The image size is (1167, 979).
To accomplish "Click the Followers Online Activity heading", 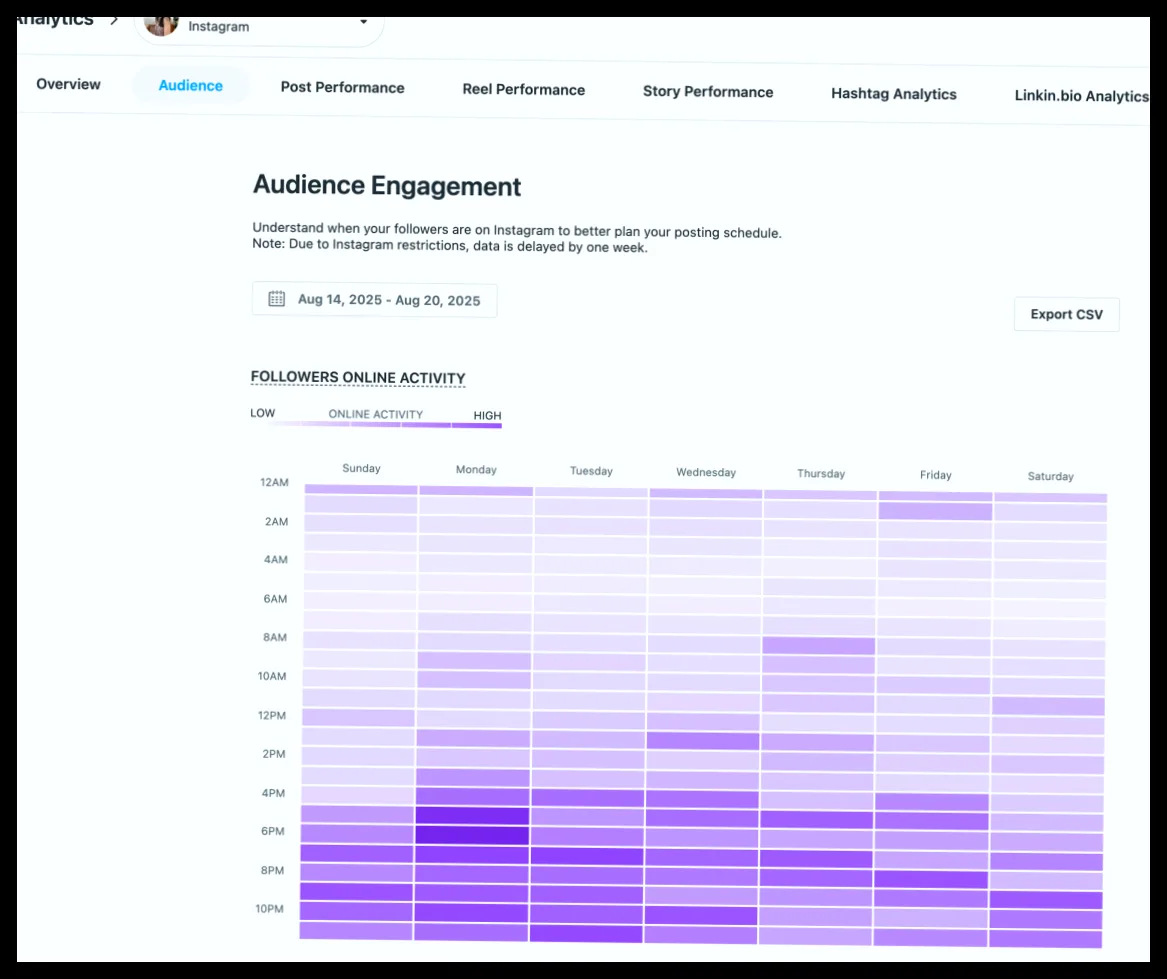I will click(x=358, y=377).
